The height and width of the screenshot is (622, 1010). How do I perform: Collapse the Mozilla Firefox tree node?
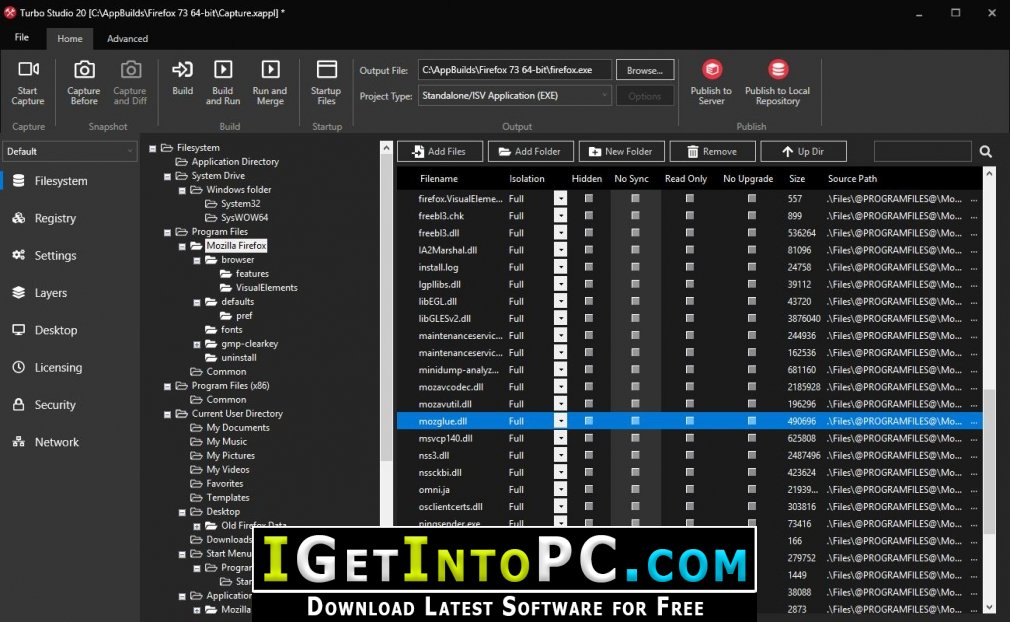182,246
